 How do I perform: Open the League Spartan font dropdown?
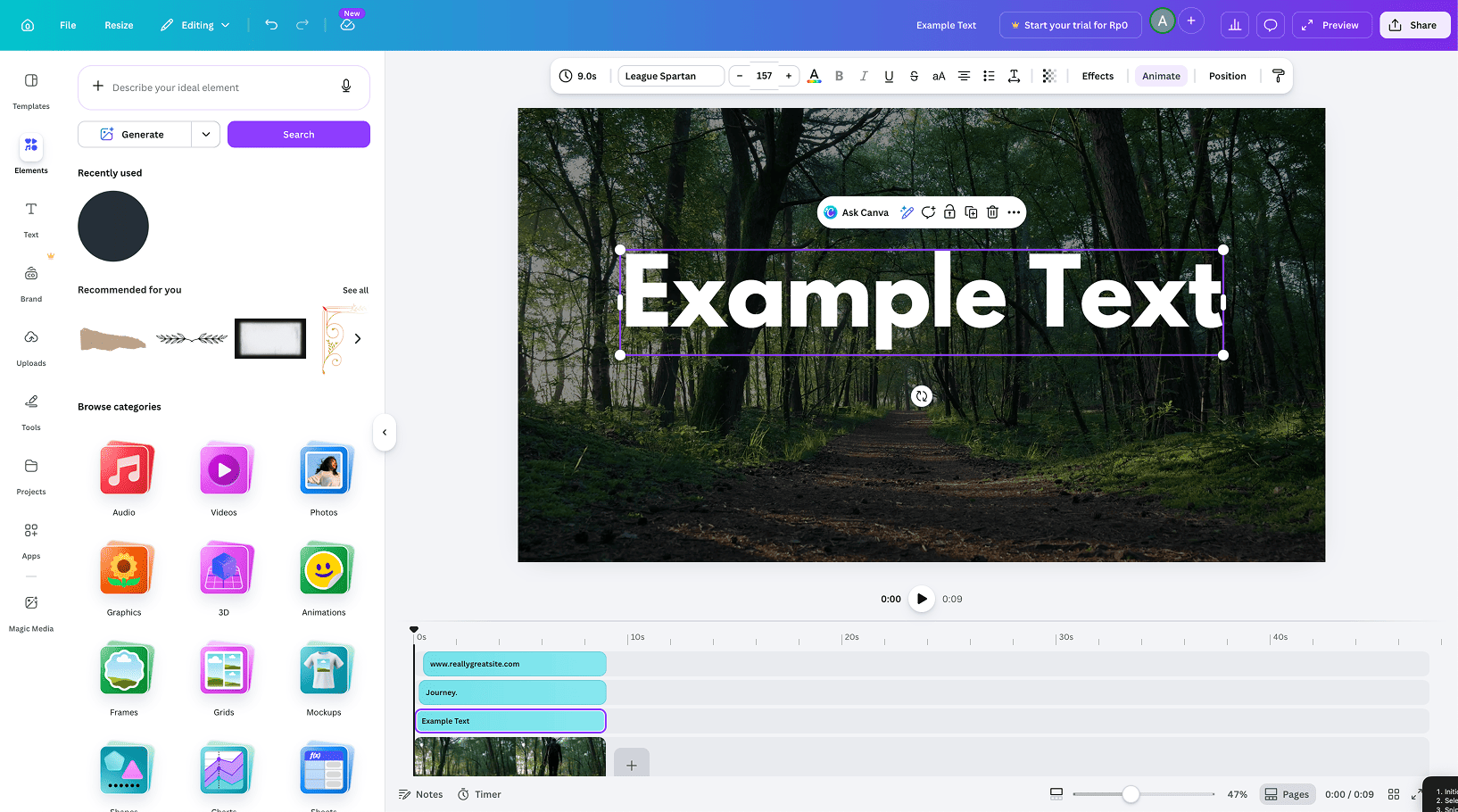(x=671, y=76)
